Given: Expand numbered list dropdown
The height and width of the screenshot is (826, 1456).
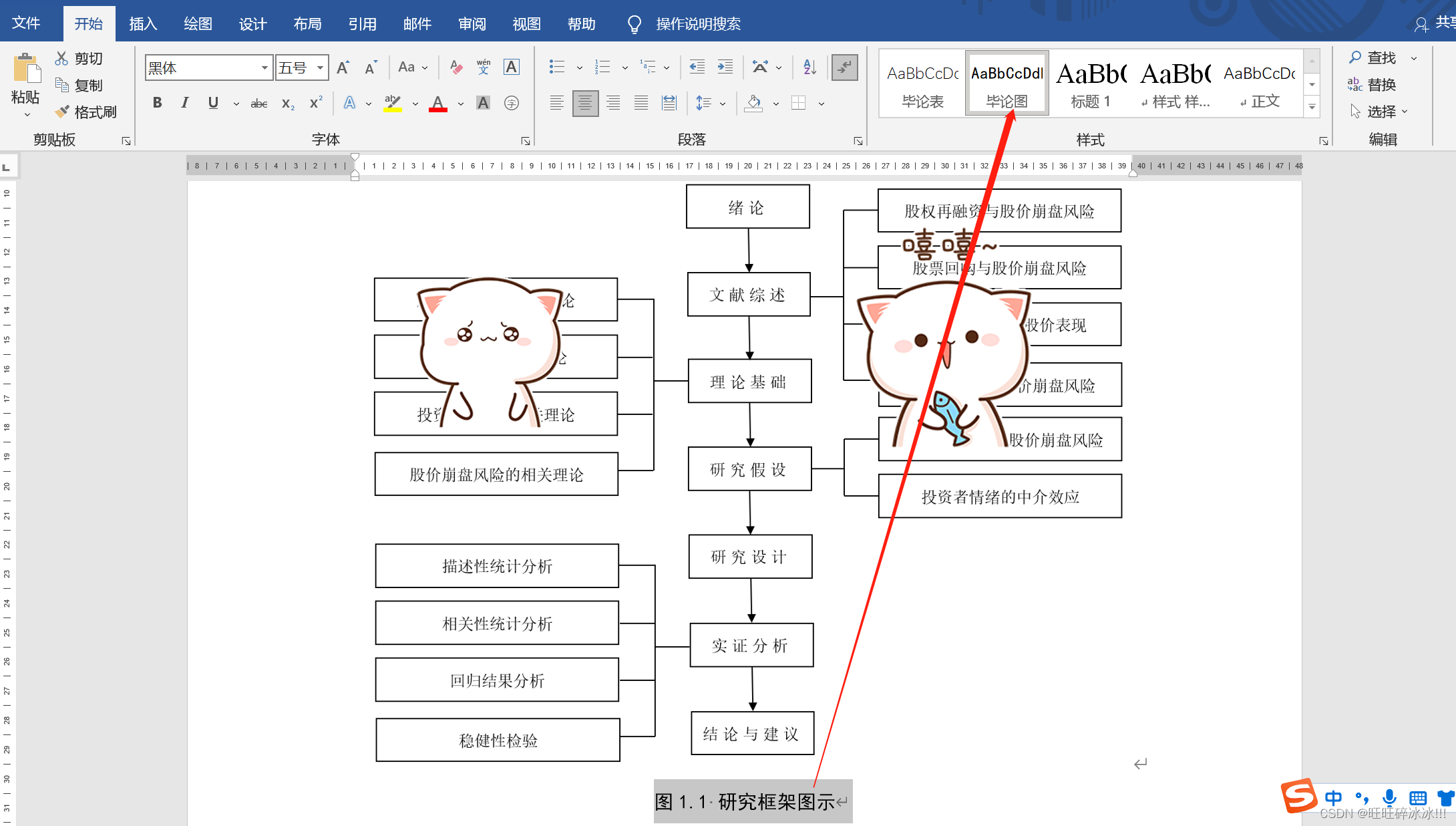Looking at the screenshot, I should 625,67.
